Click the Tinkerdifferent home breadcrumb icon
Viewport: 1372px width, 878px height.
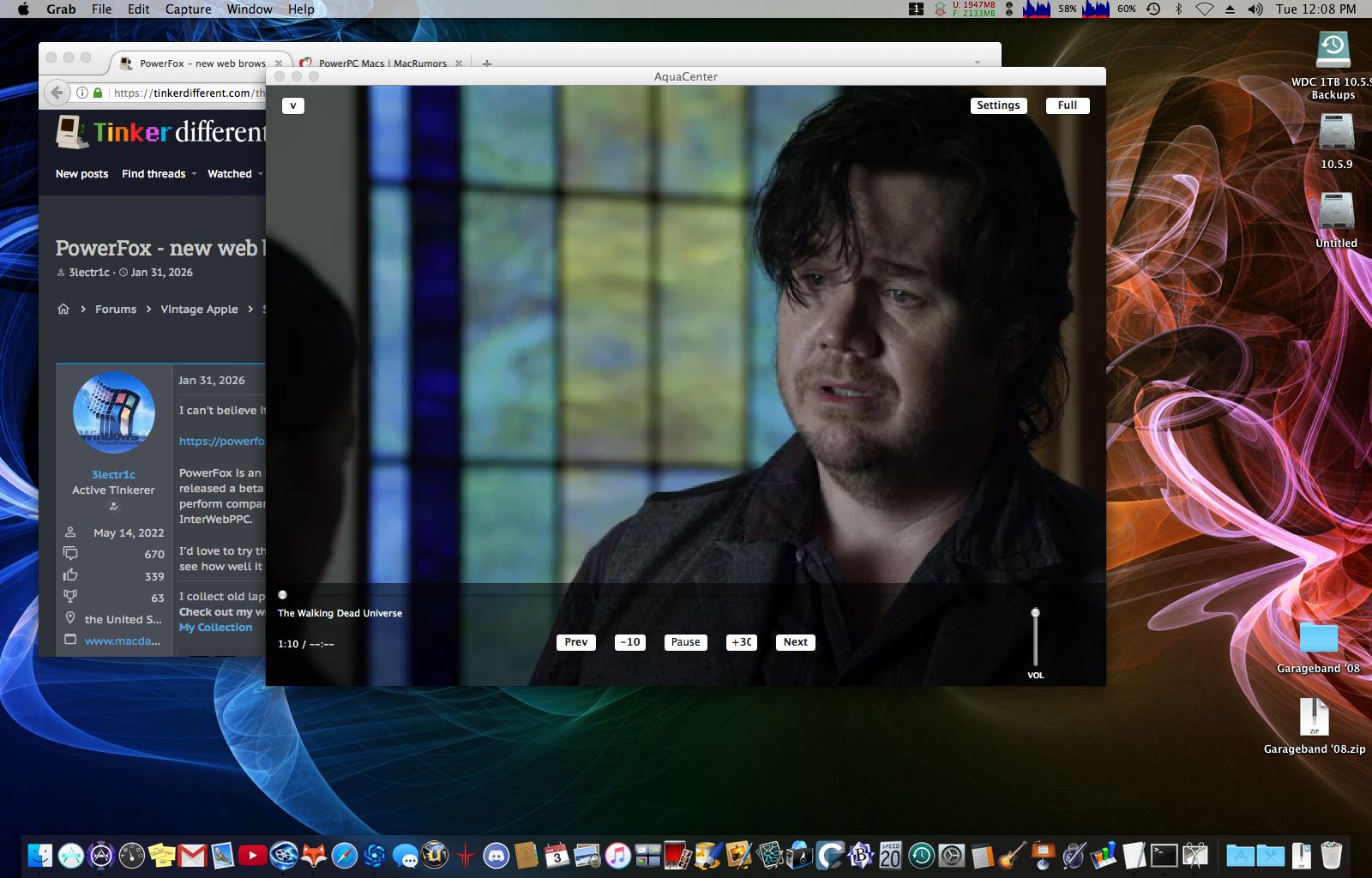(x=63, y=309)
